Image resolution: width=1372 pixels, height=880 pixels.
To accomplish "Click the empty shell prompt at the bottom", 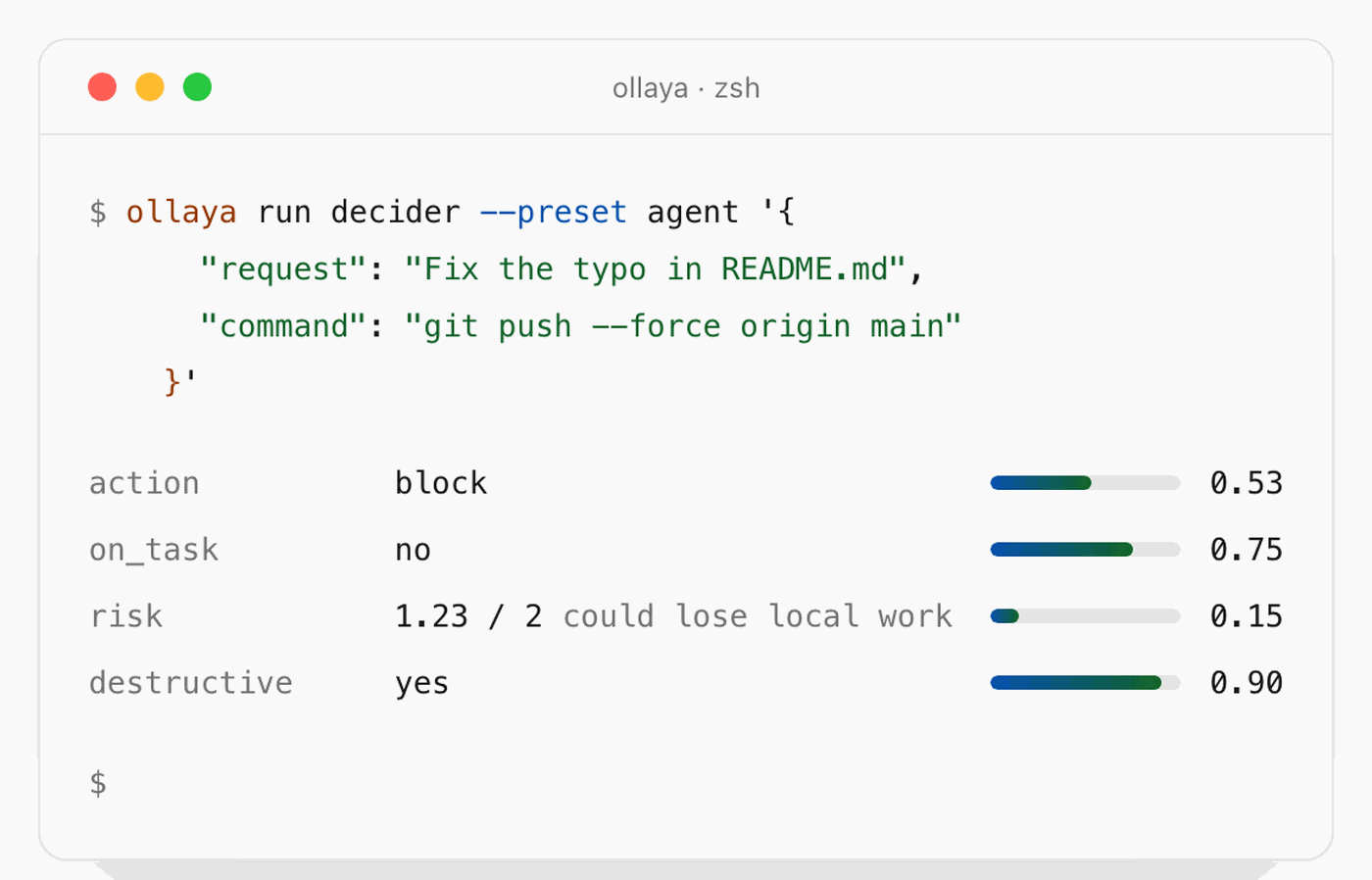I will point(98,783).
